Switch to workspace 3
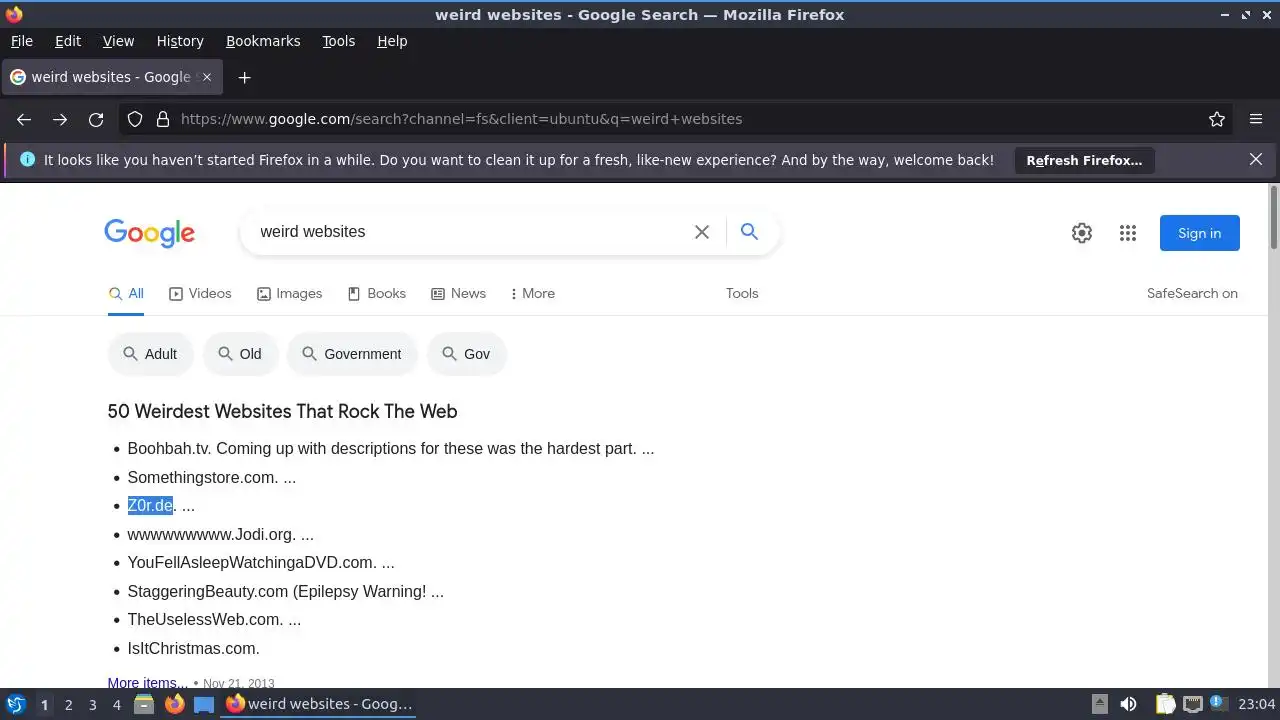 click(x=92, y=705)
